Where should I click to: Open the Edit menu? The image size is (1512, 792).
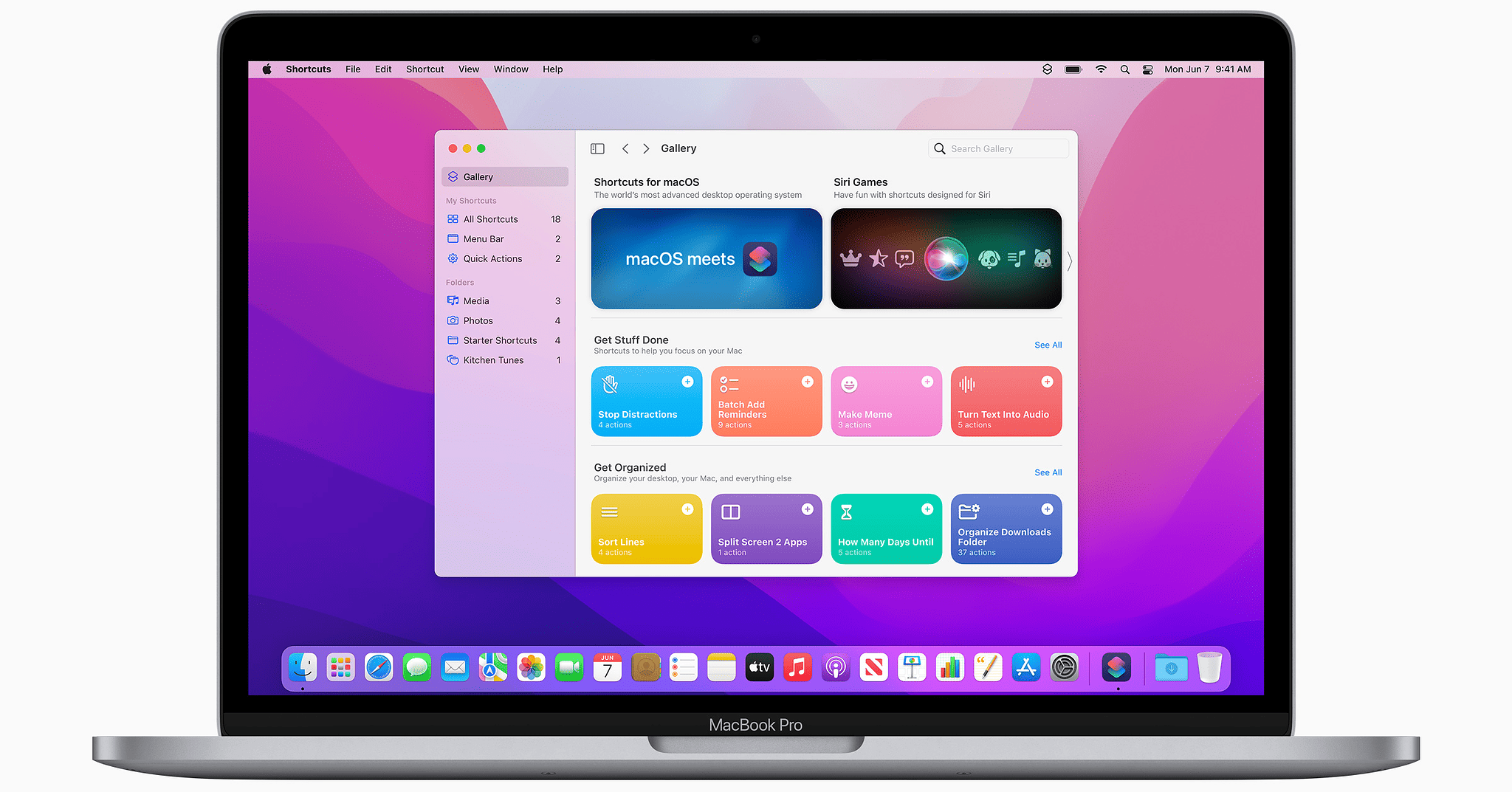(383, 69)
